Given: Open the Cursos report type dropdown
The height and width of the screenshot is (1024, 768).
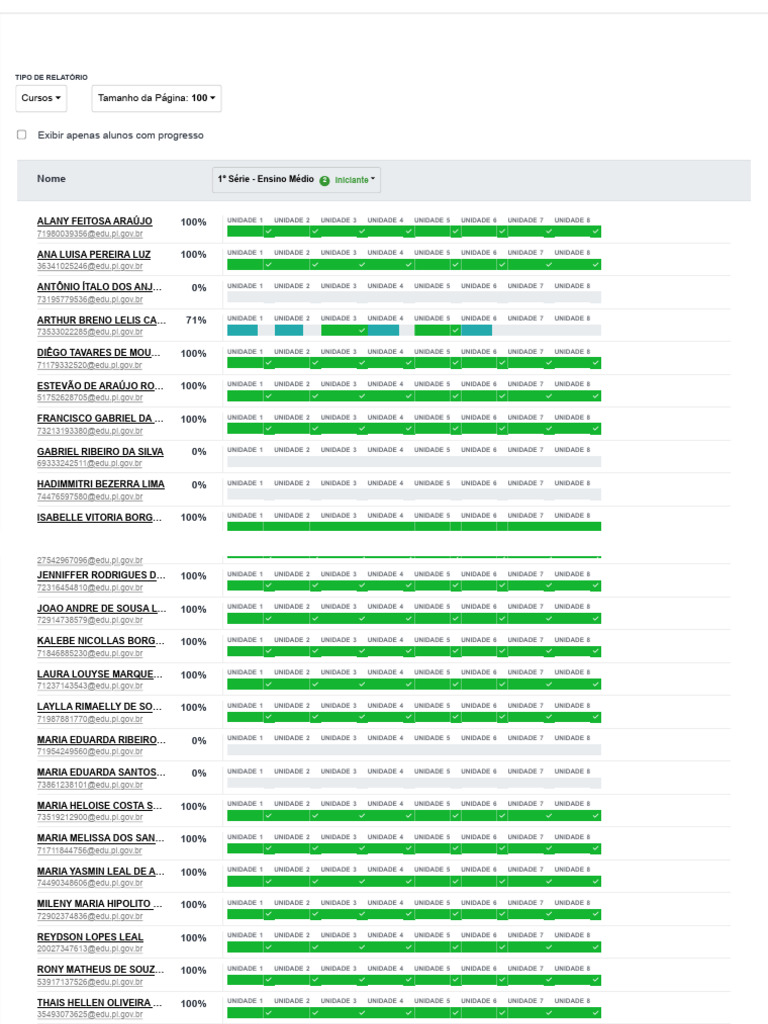Looking at the screenshot, I should pos(41,98).
